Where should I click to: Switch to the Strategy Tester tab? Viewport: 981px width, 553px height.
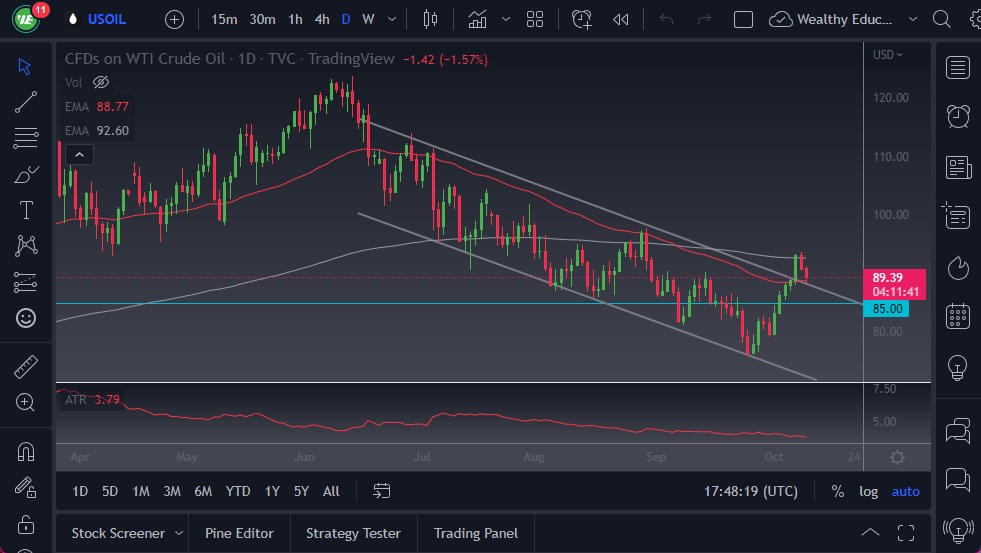353,533
